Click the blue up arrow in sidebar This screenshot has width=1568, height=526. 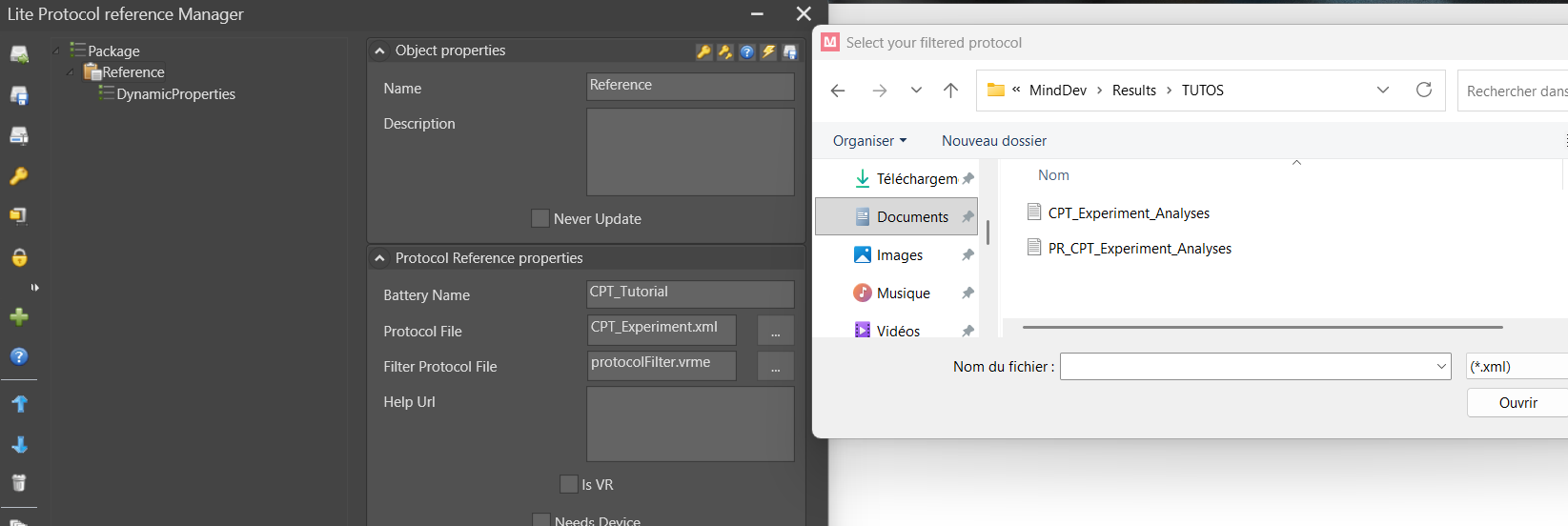[19, 404]
